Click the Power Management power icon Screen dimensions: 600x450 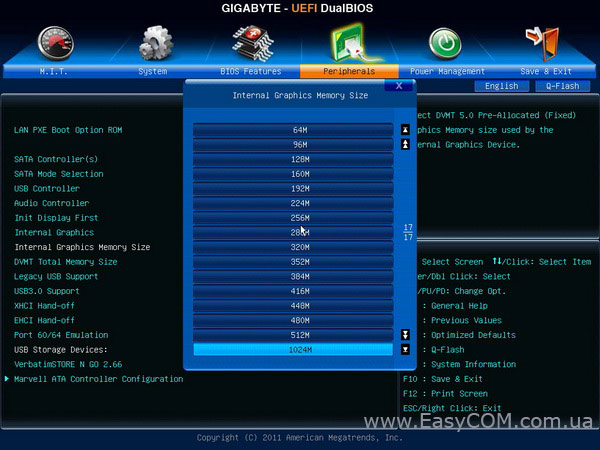click(445, 44)
